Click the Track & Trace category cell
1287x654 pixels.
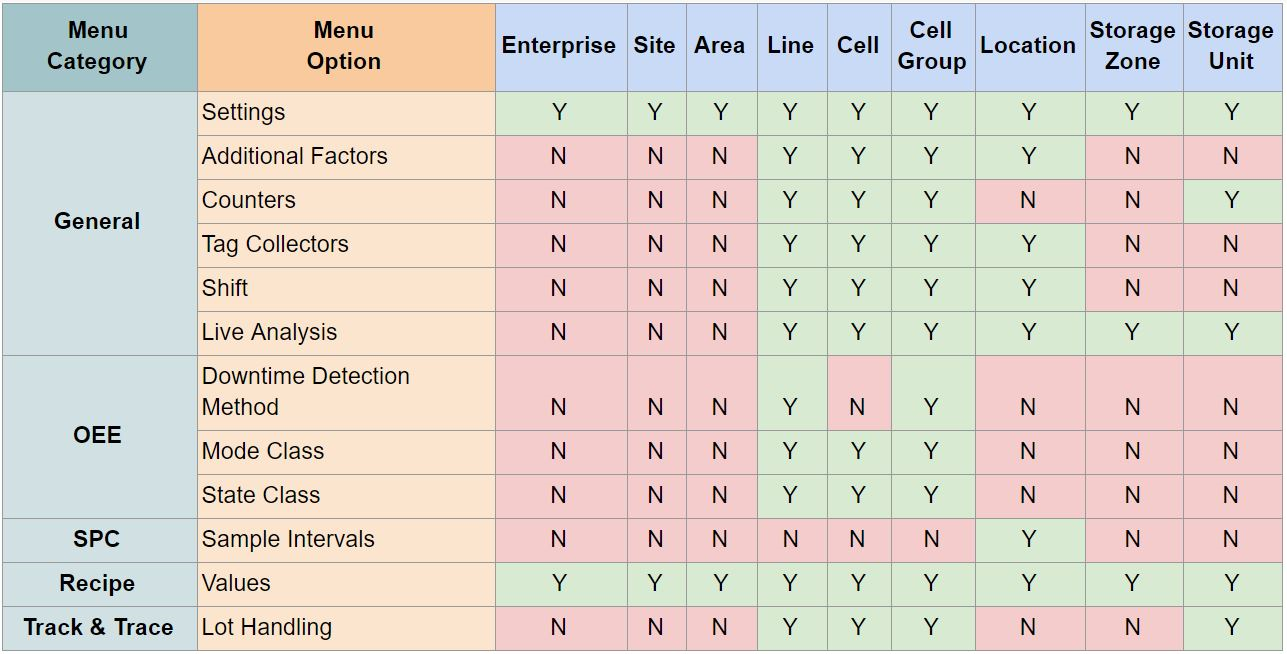pos(98,627)
